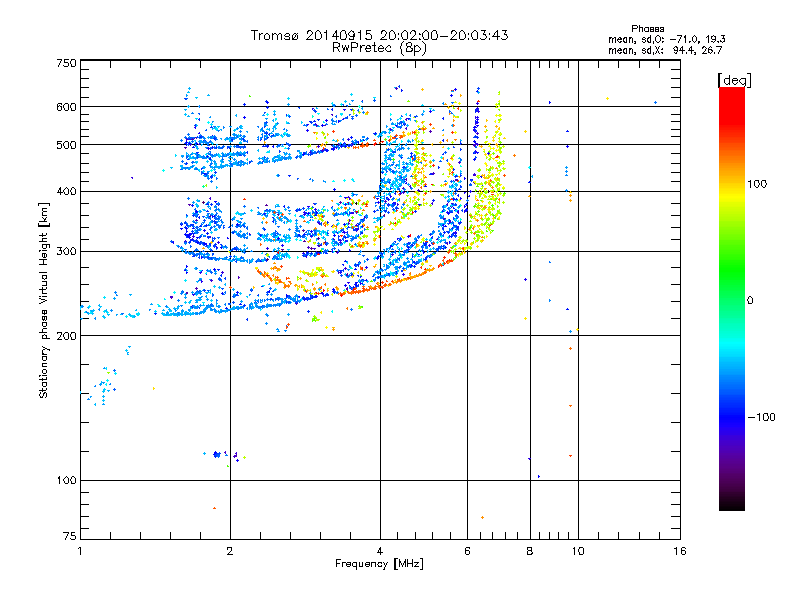This screenshot has height=600, width=800.
Task: Click the y-axis tick label '500'
Action: tap(66, 145)
